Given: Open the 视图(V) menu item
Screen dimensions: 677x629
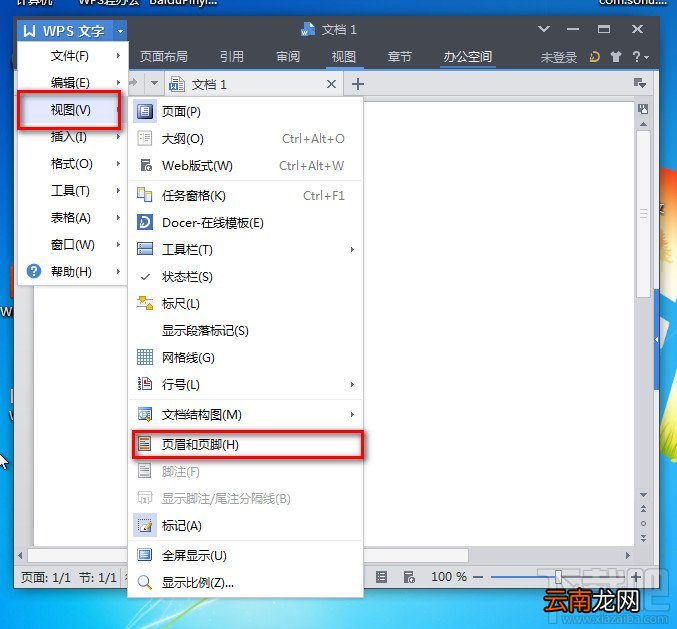Looking at the screenshot, I should pyautogui.click(x=69, y=110).
